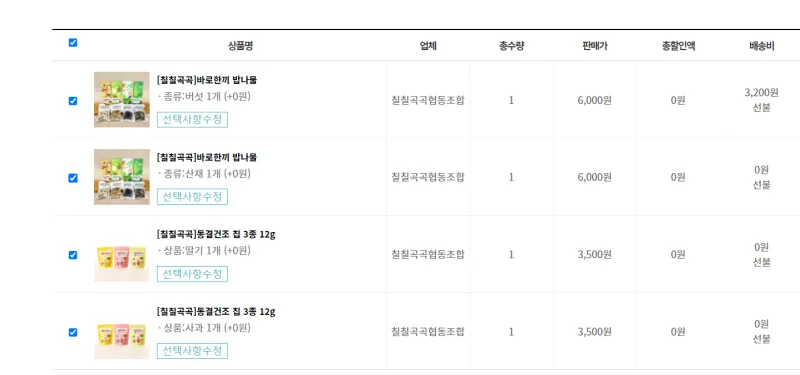The width and height of the screenshot is (800, 375).
Task: Click the 상품명 column header
Action: point(240,46)
